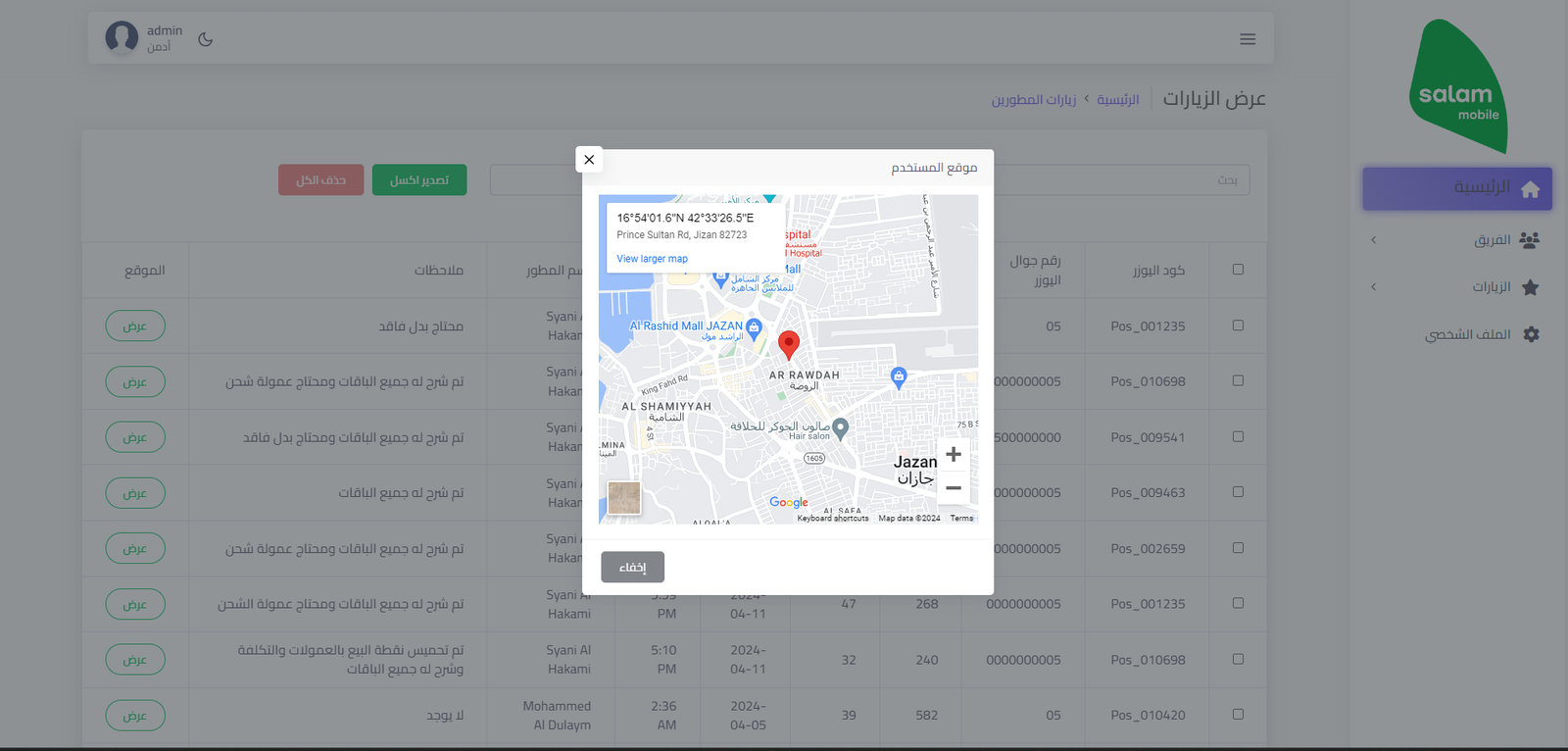Screen dimensions: 1568x751
Task: Open View larger map link
Action: [x=652, y=259]
